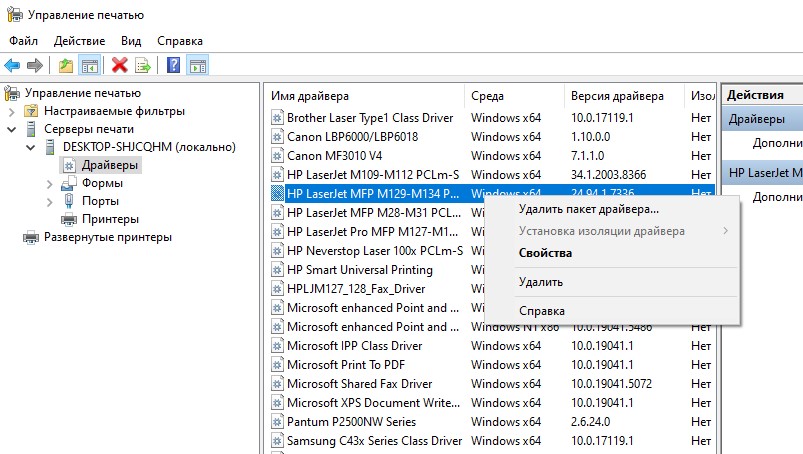Click the Samsung C43x Series driver icon

click(x=277, y=441)
